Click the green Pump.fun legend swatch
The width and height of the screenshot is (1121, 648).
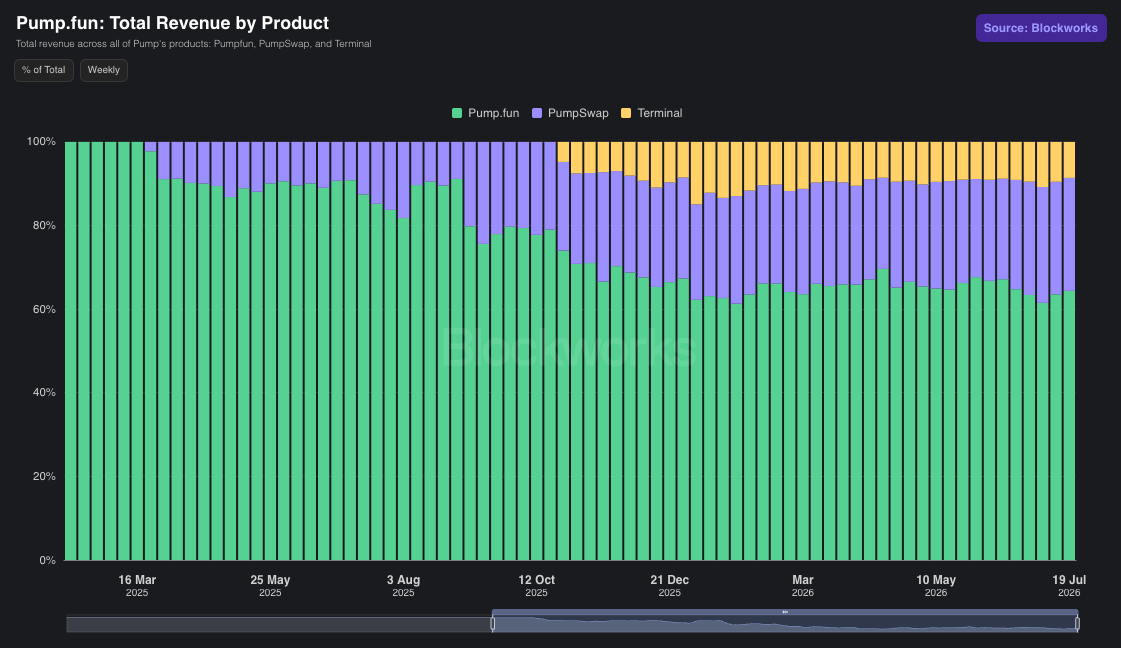pyautogui.click(x=458, y=113)
